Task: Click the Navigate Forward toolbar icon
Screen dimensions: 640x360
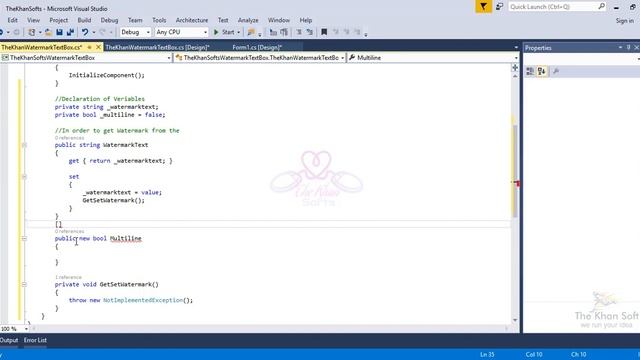Action: (x=16, y=32)
